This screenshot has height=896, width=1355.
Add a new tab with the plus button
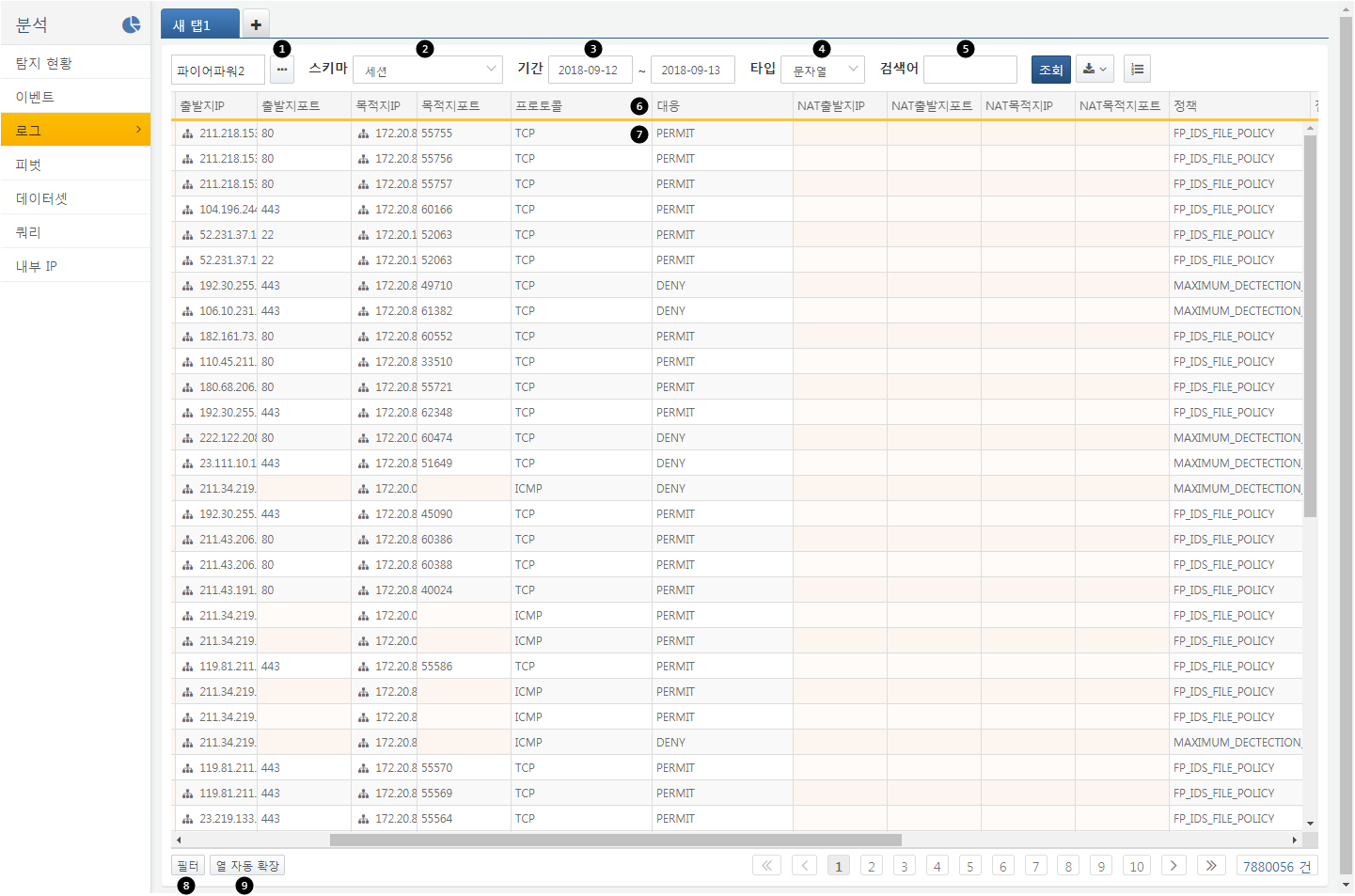[256, 24]
